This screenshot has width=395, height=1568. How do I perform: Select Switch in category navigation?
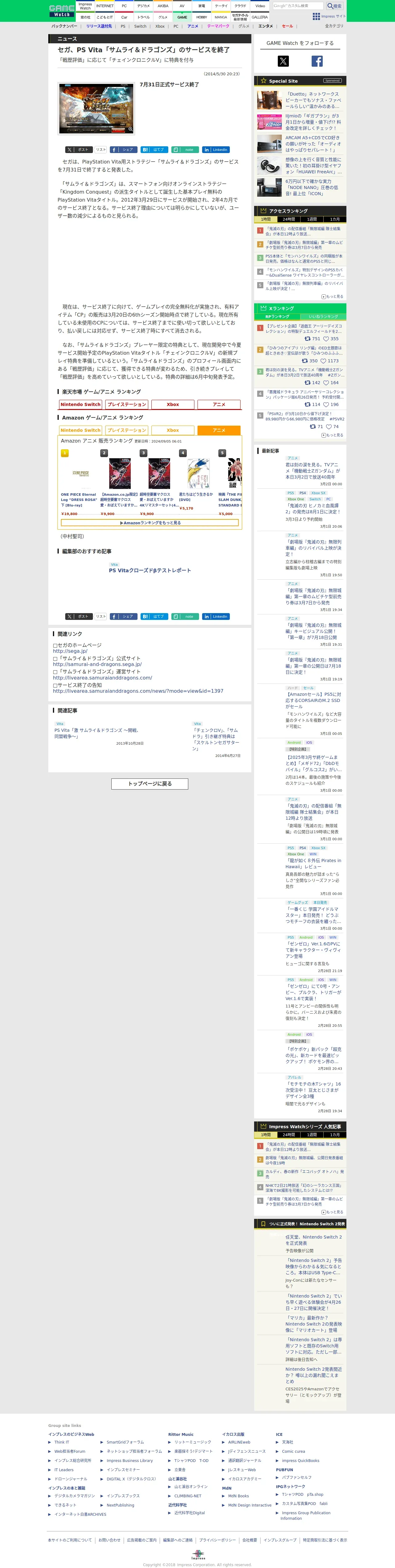140,27
